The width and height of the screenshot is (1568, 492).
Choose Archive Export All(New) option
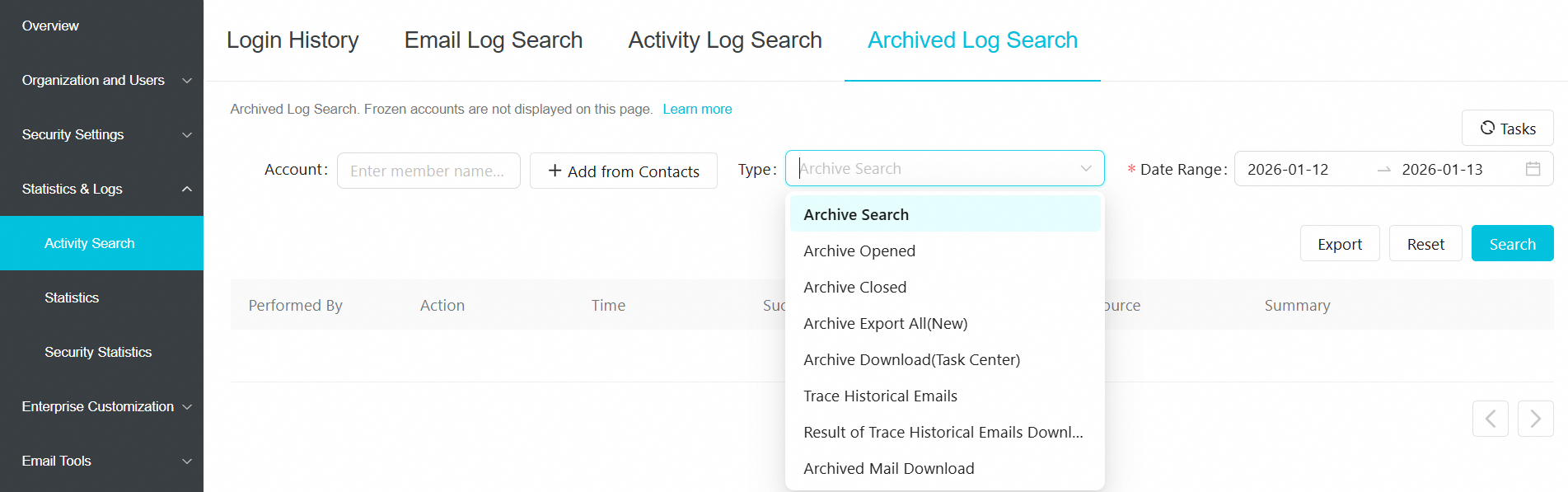945,323
